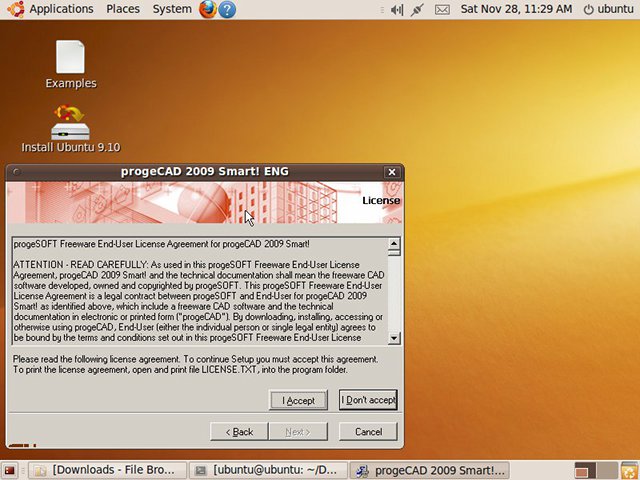Click the I Accept button
The image size is (640, 480).
[x=298, y=400]
